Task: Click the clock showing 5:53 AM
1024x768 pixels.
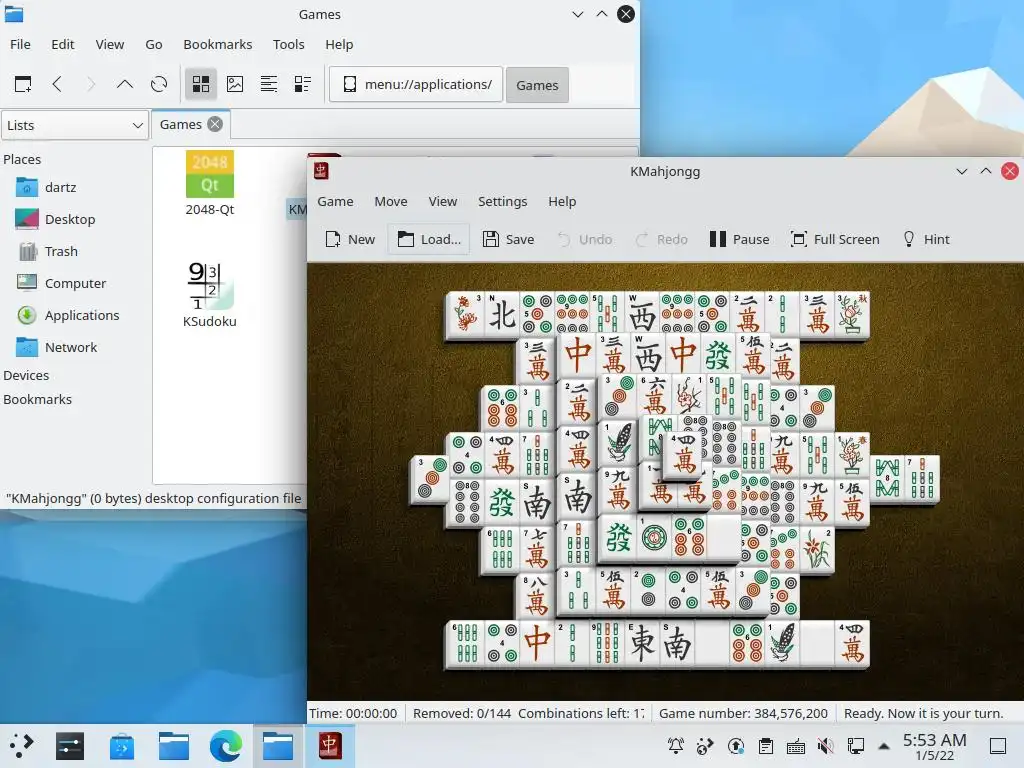Action: click(935, 746)
